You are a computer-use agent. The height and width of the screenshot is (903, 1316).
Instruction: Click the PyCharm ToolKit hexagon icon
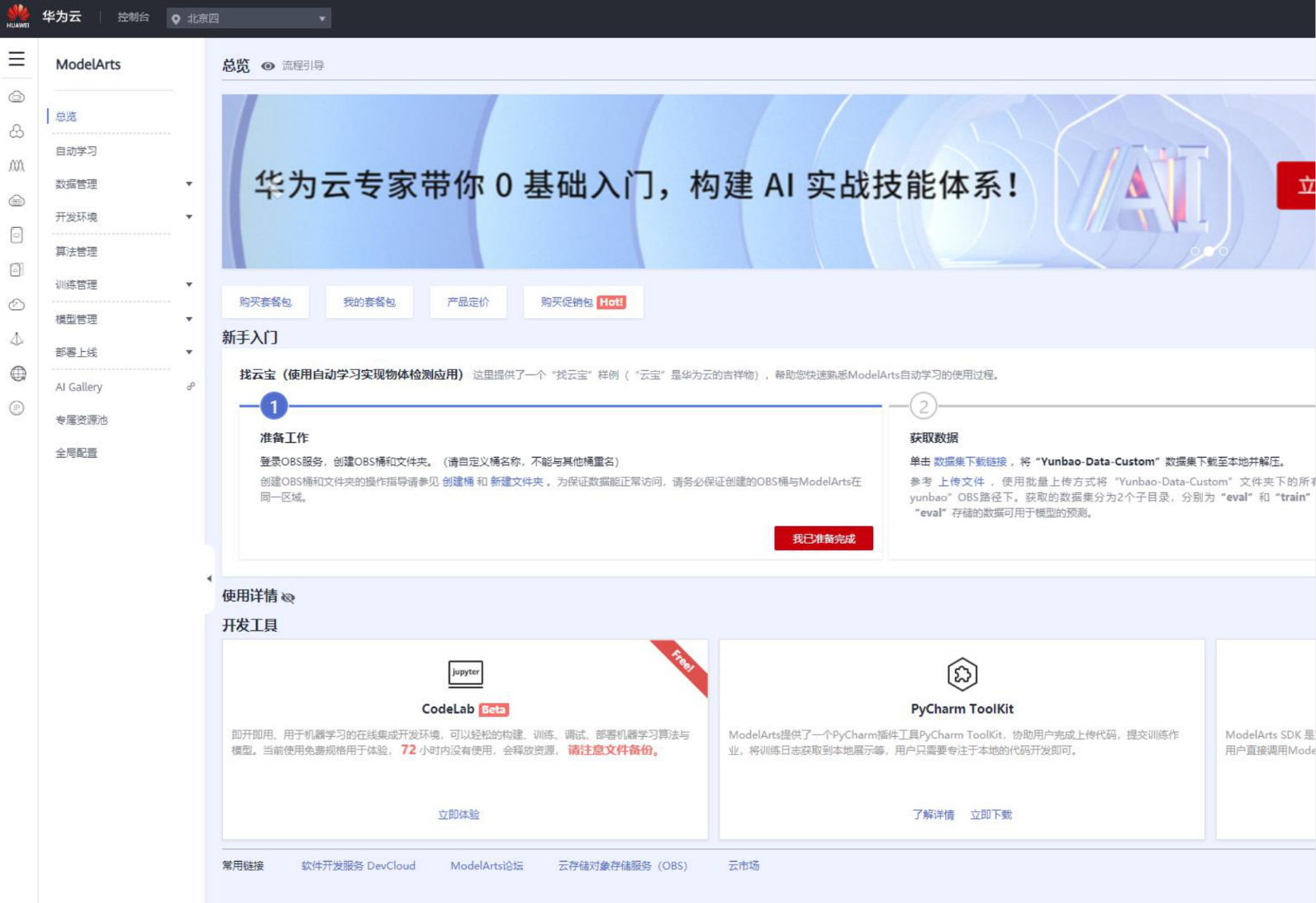pos(962,674)
